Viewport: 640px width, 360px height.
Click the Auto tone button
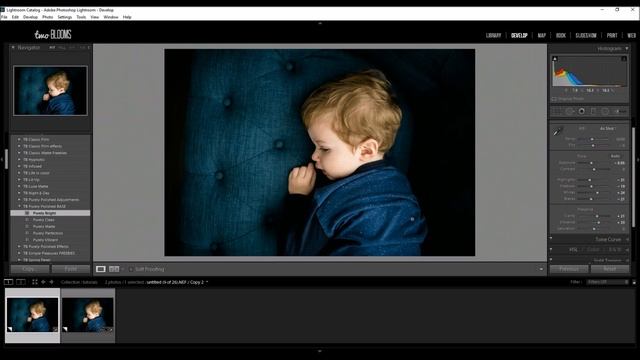tap(615, 156)
